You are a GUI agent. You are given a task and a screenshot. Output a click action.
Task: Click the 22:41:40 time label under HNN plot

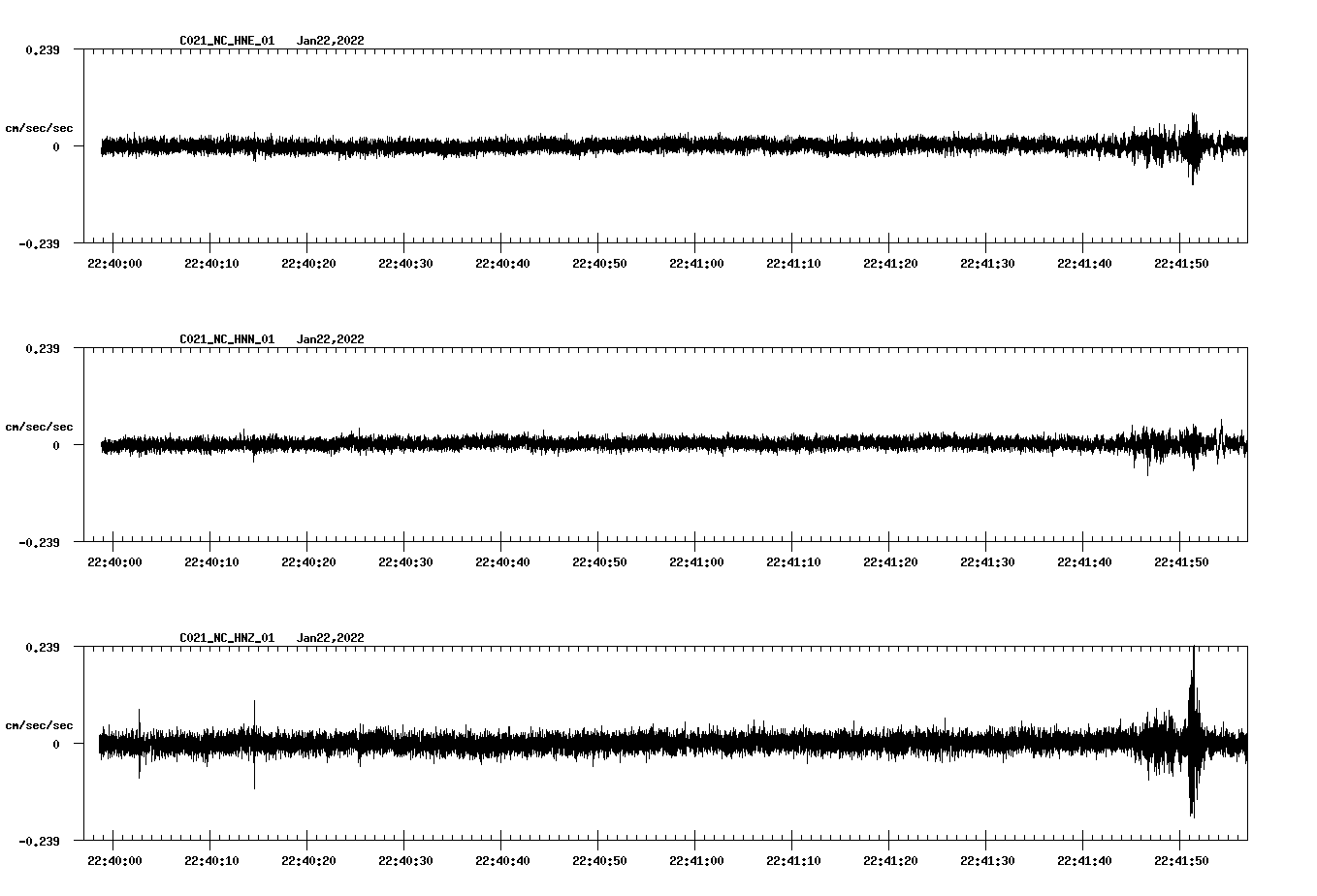(x=1084, y=562)
